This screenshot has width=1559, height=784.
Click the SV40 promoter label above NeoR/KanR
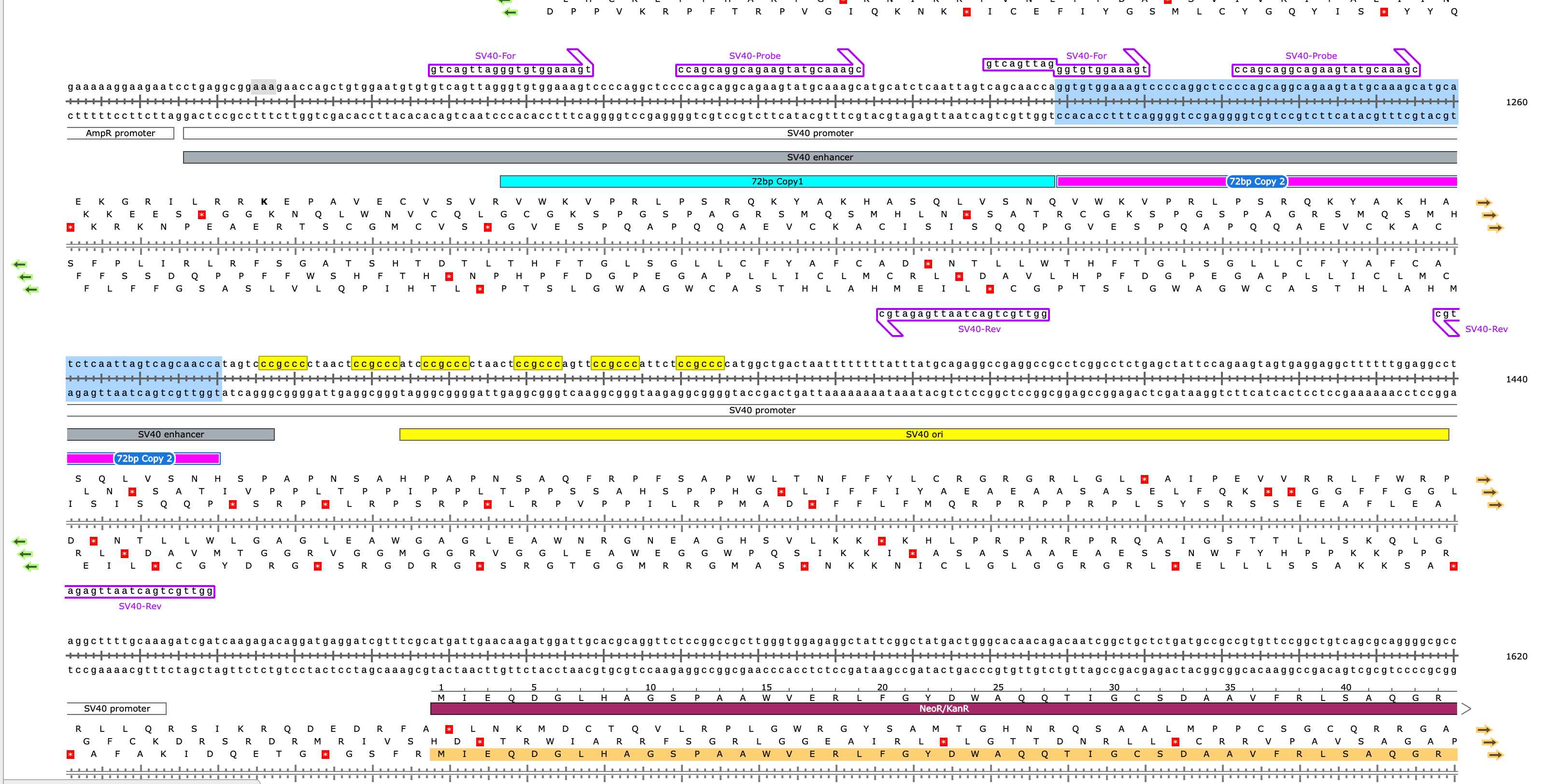(117, 708)
